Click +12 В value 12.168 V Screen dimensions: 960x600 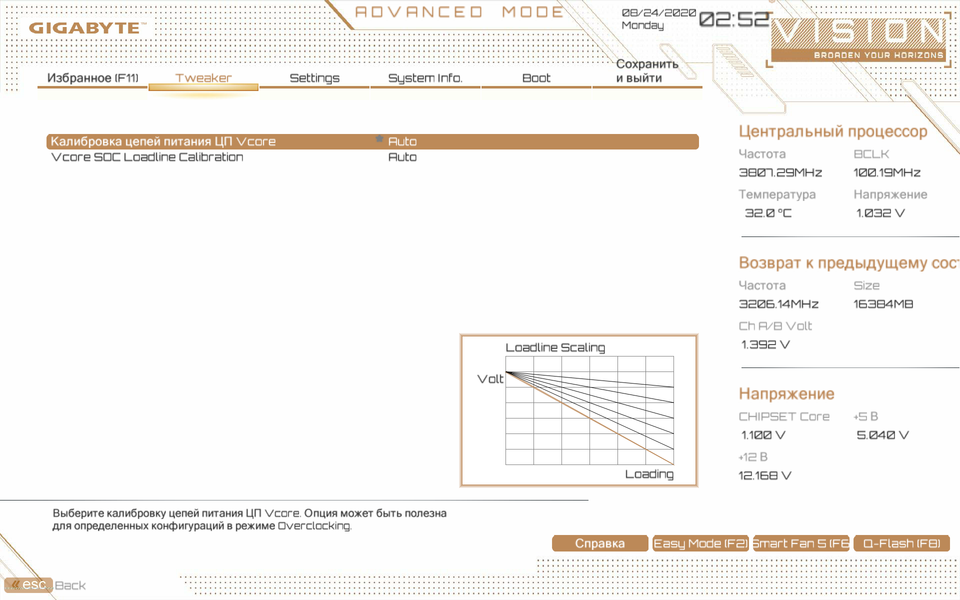click(x=765, y=476)
